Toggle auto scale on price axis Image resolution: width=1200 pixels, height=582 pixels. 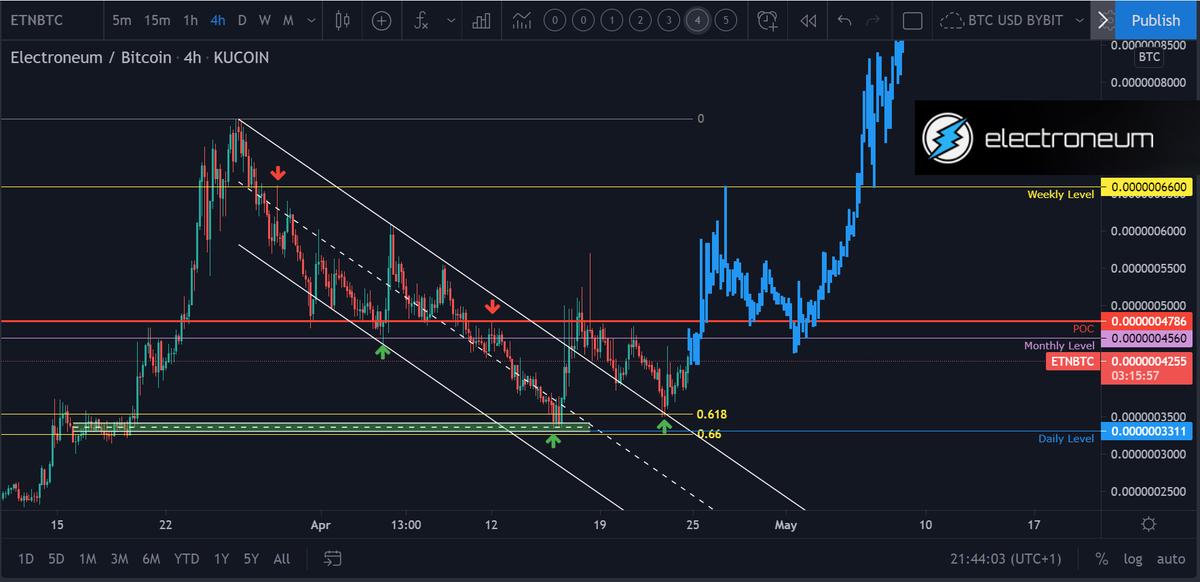point(1171,558)
